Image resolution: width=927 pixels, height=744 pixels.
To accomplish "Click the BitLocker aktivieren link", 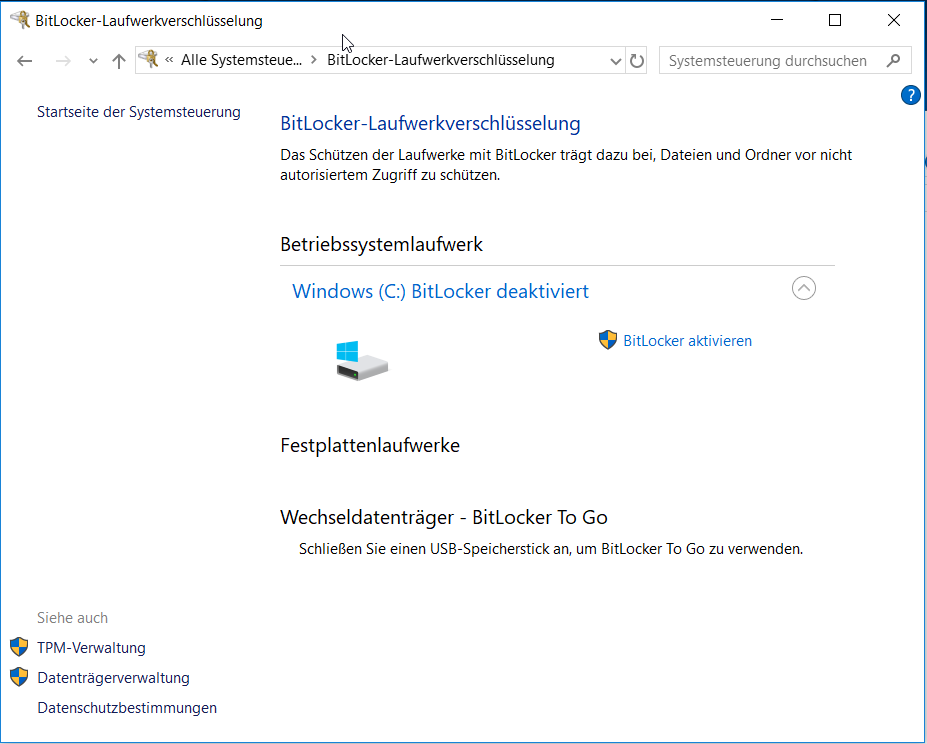I will click(x=687, y=341).
